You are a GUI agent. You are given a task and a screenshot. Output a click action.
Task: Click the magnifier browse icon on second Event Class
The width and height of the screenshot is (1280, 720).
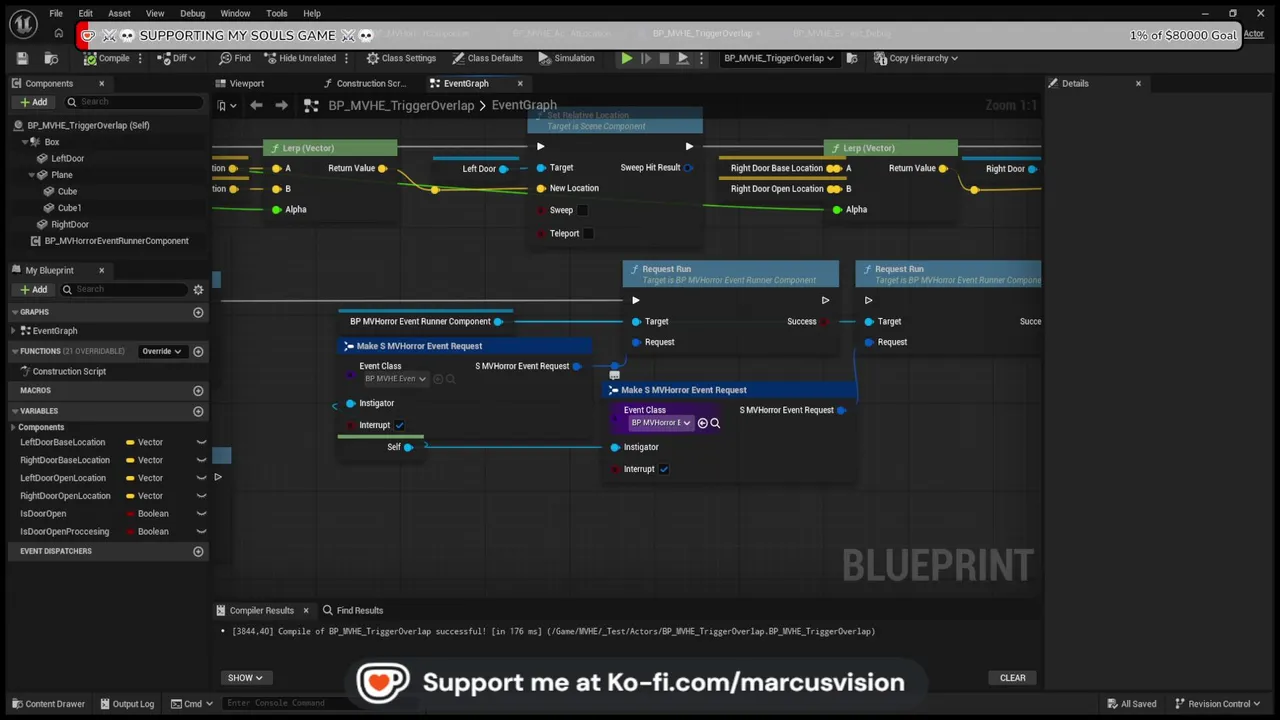pos(715,423)
